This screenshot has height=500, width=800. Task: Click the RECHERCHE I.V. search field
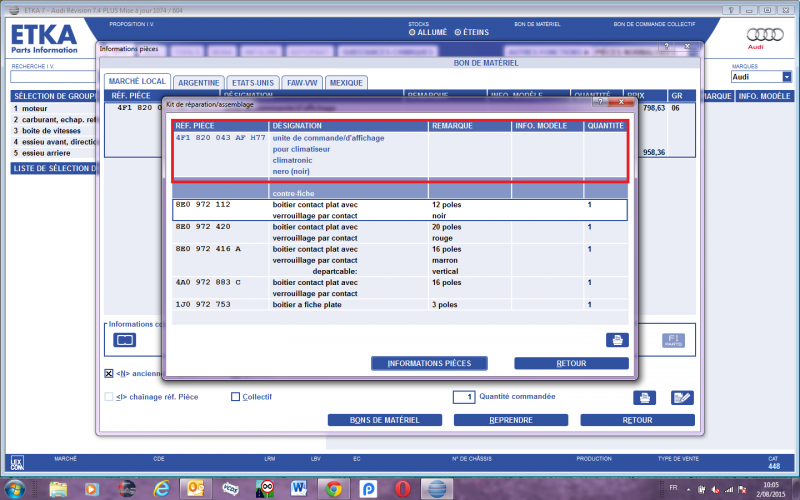click(x=53, y=77)
